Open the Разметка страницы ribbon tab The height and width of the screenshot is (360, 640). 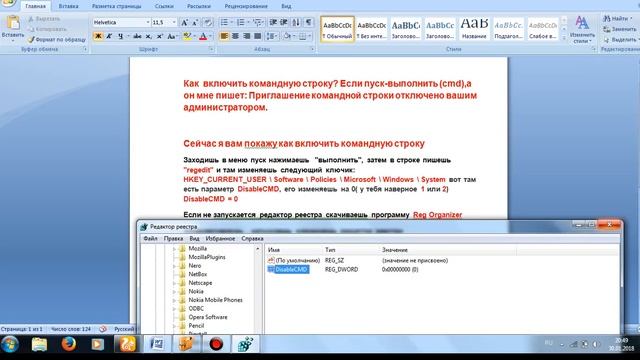pos(116,7)
